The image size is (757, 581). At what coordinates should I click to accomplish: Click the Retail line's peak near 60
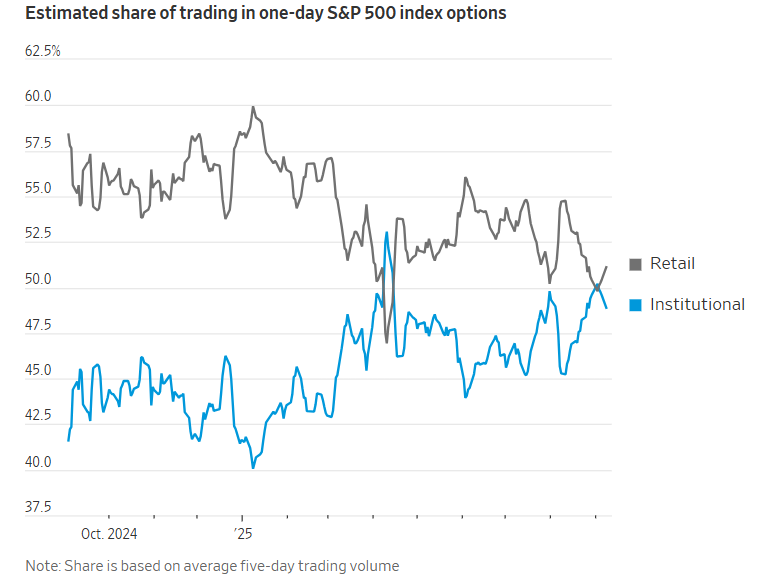click(253, 107)
